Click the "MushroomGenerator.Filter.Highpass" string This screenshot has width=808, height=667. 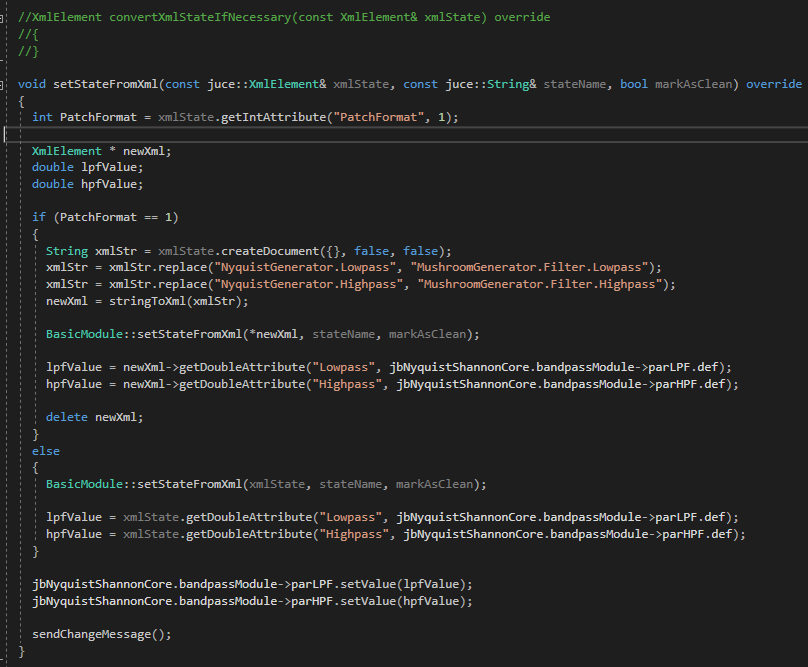coord(540,284)
